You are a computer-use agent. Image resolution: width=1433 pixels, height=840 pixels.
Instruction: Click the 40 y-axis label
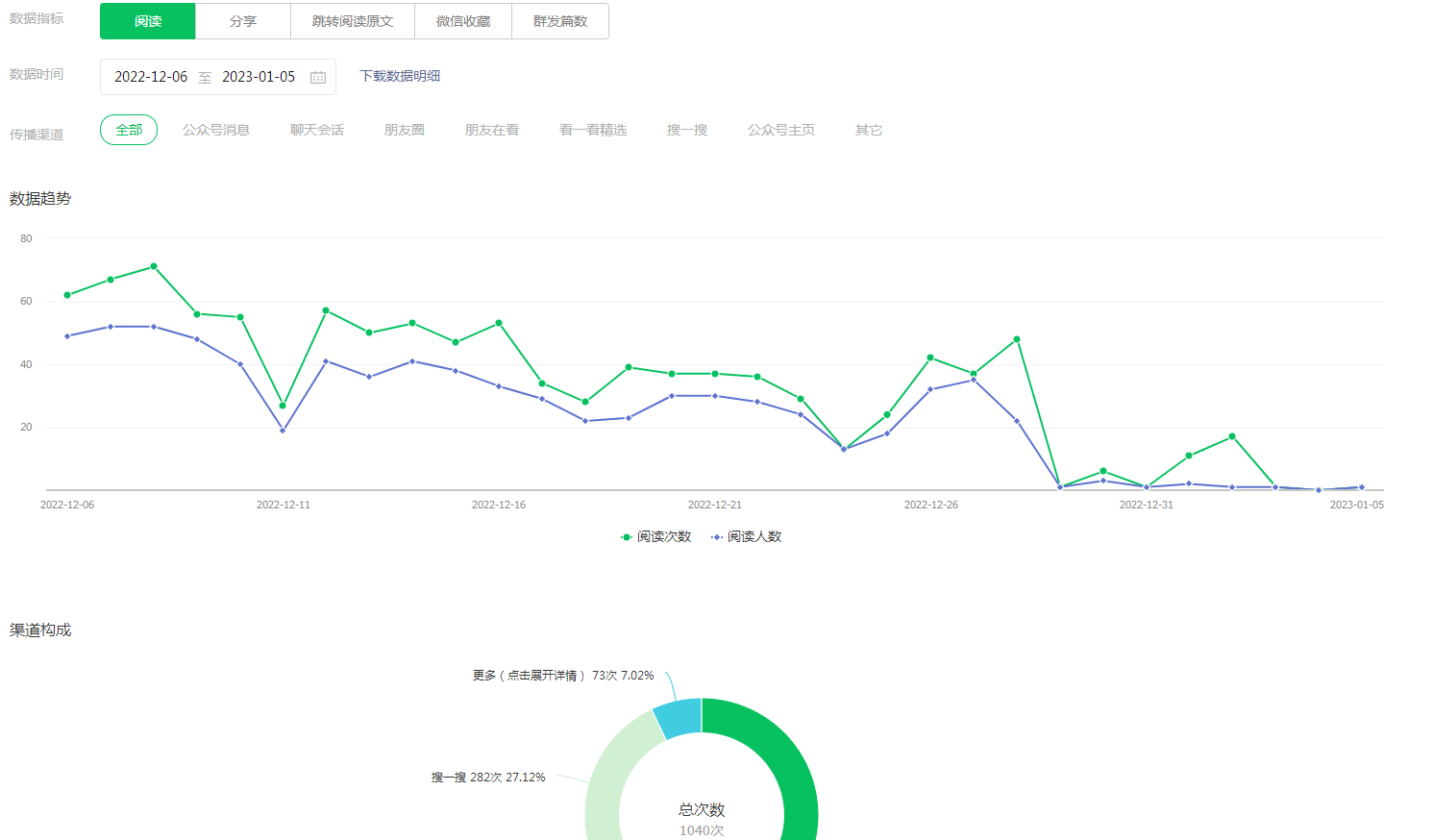(x=26, y=364)
